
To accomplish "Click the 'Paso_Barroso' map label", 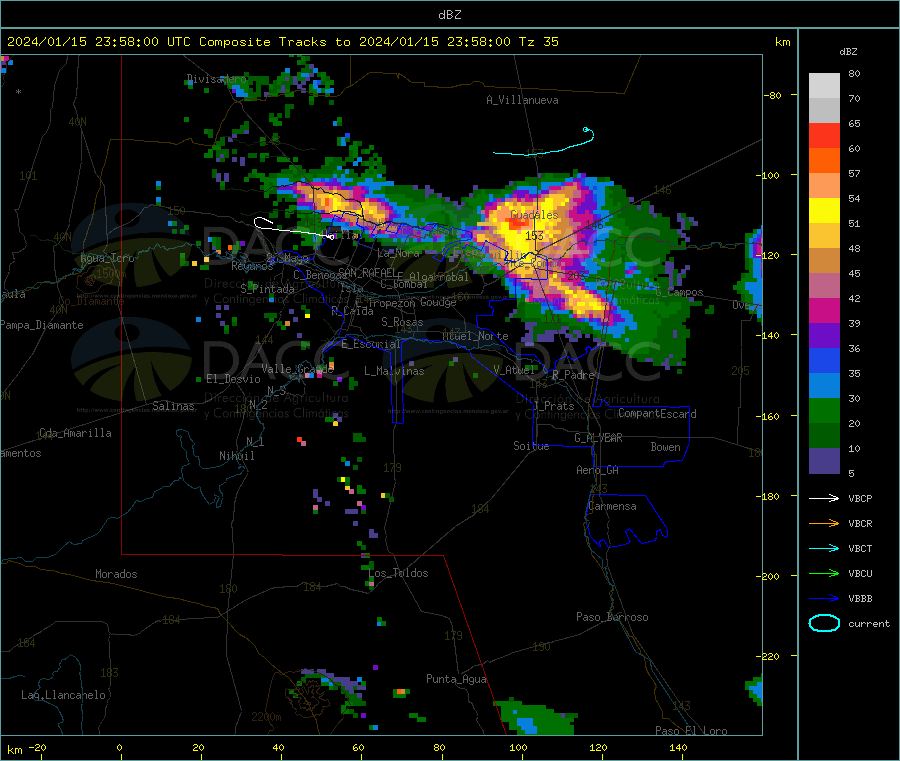I will point(612,617).
